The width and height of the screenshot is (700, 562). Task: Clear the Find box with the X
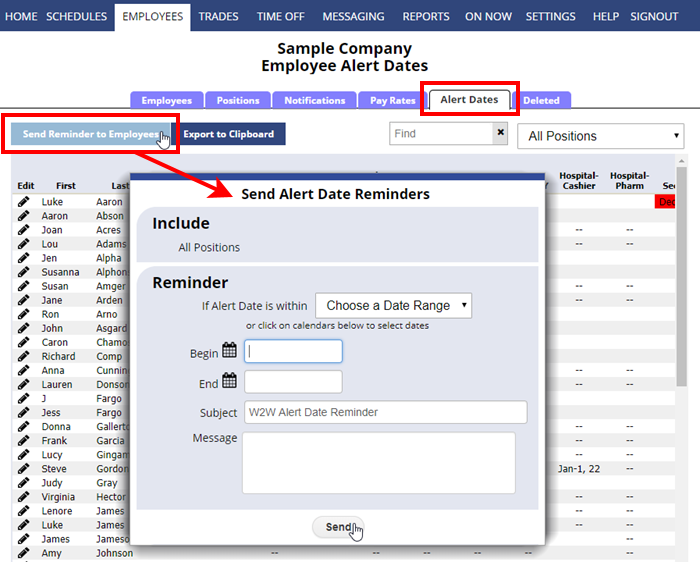pyautogui.click(x=500, y=133)
